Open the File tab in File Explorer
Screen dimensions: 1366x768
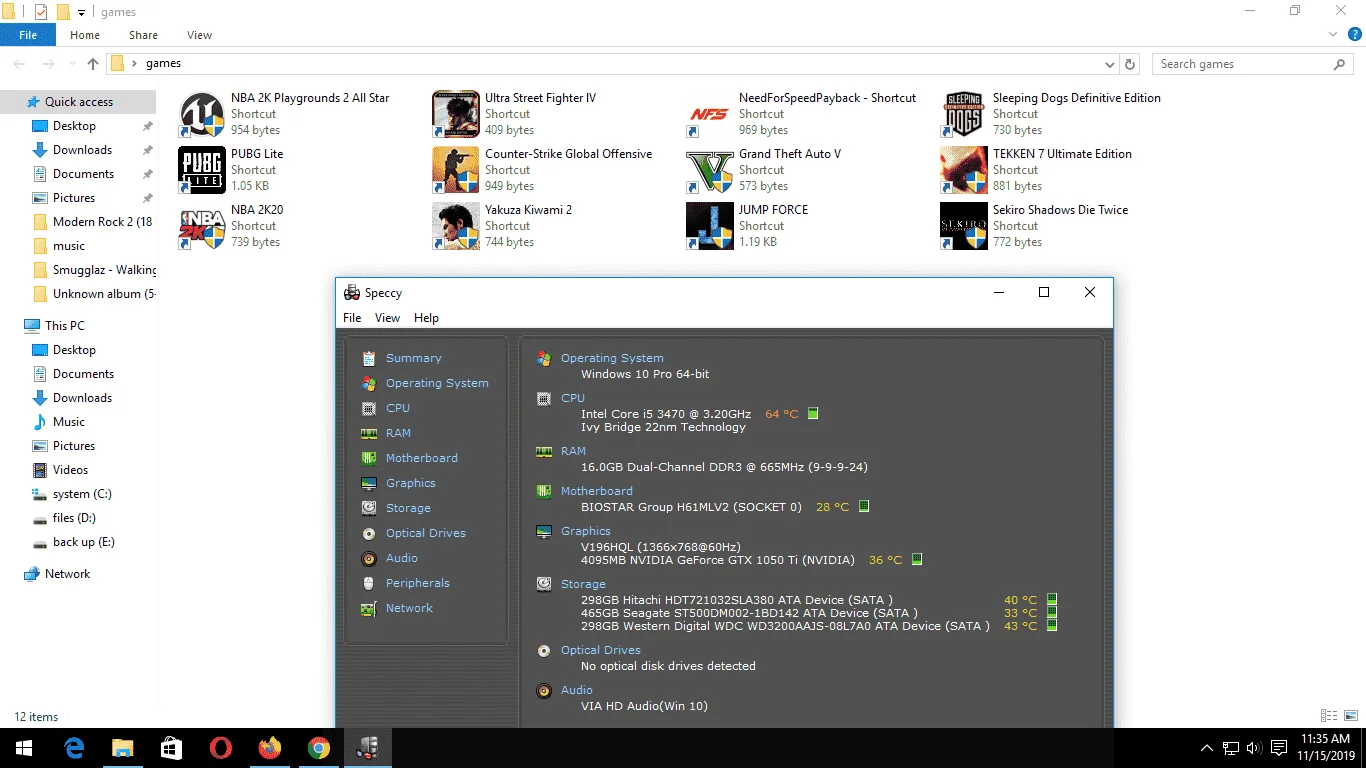point(28,35)
